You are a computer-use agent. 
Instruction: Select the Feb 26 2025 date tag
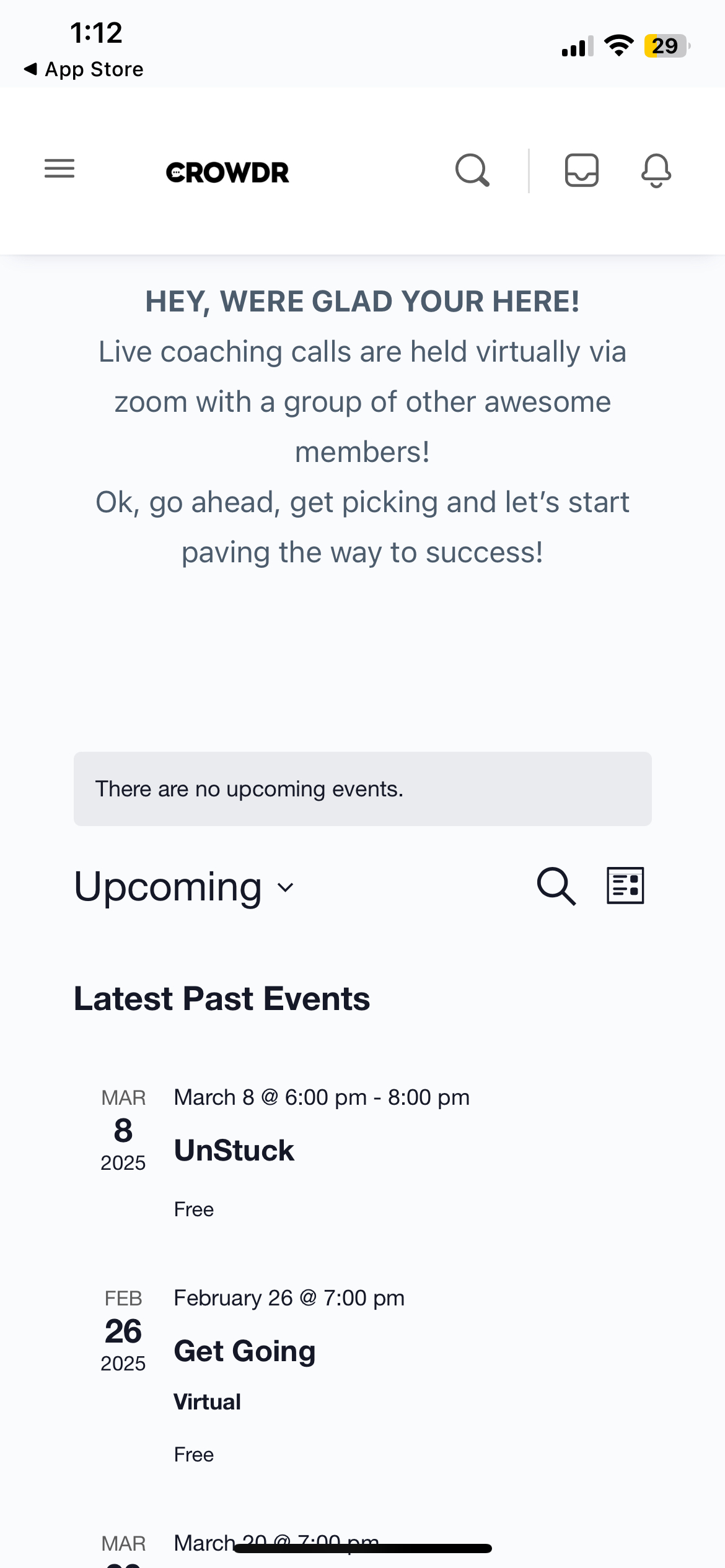click(x=123, y=1331)
